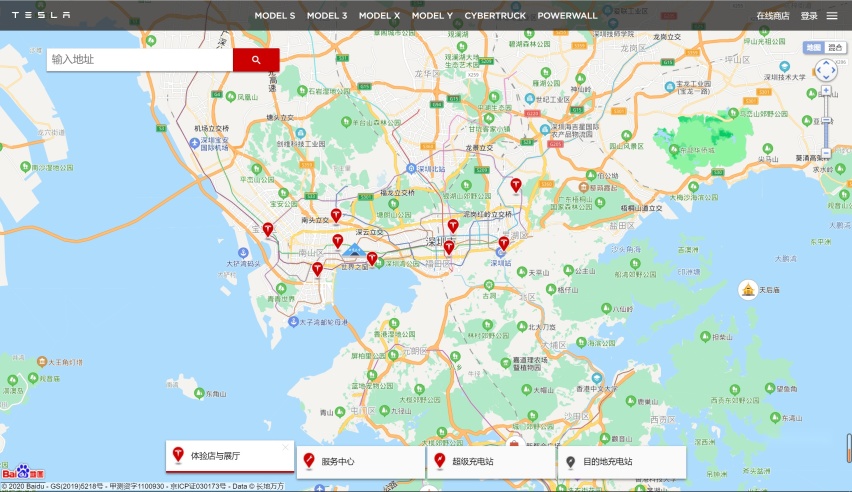Toggle the 目的地充电站 destination charging filter
This screenshot has width=852, height=492.
click(x=622, y=462)
